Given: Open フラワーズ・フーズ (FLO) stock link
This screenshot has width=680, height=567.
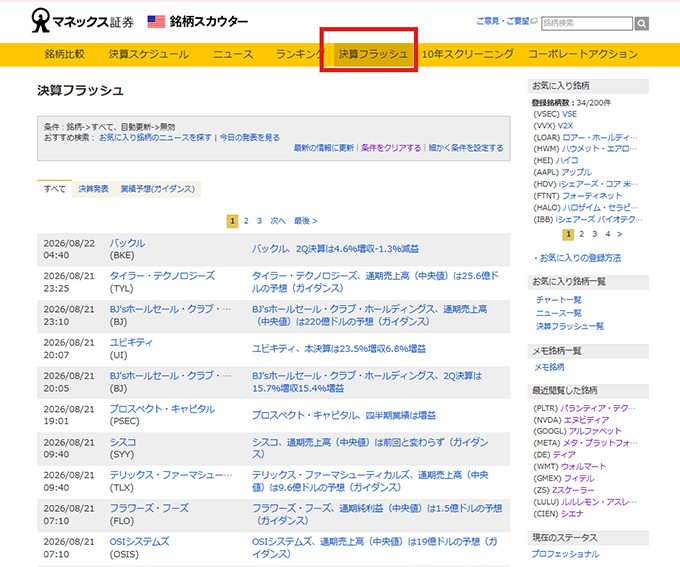Looking at the screenshot, I should (x=149, y=508).
